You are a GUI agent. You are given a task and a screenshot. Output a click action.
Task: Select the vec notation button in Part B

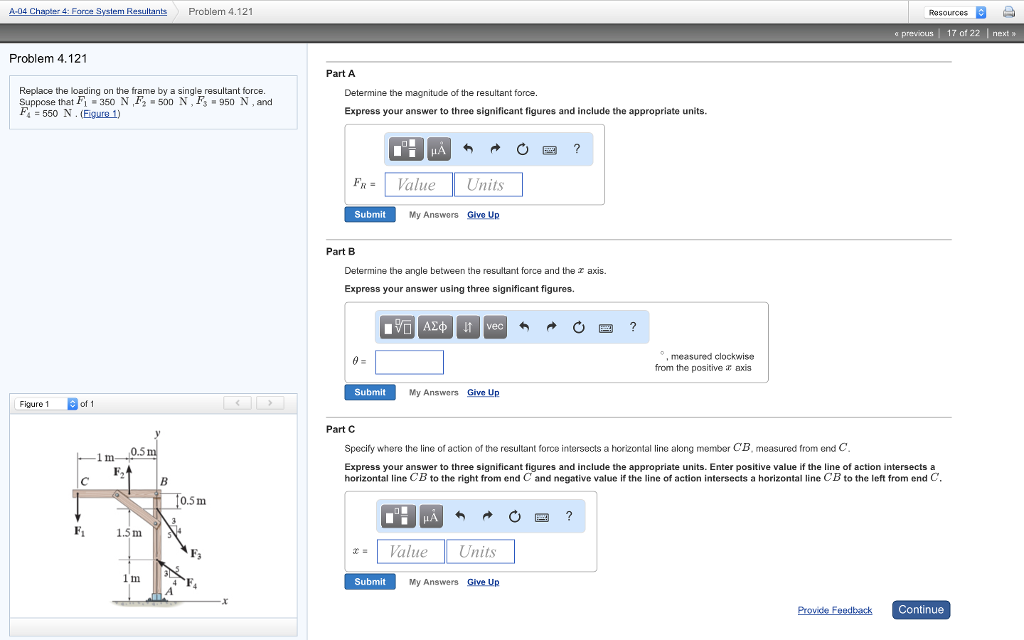(x=494, y=325)
